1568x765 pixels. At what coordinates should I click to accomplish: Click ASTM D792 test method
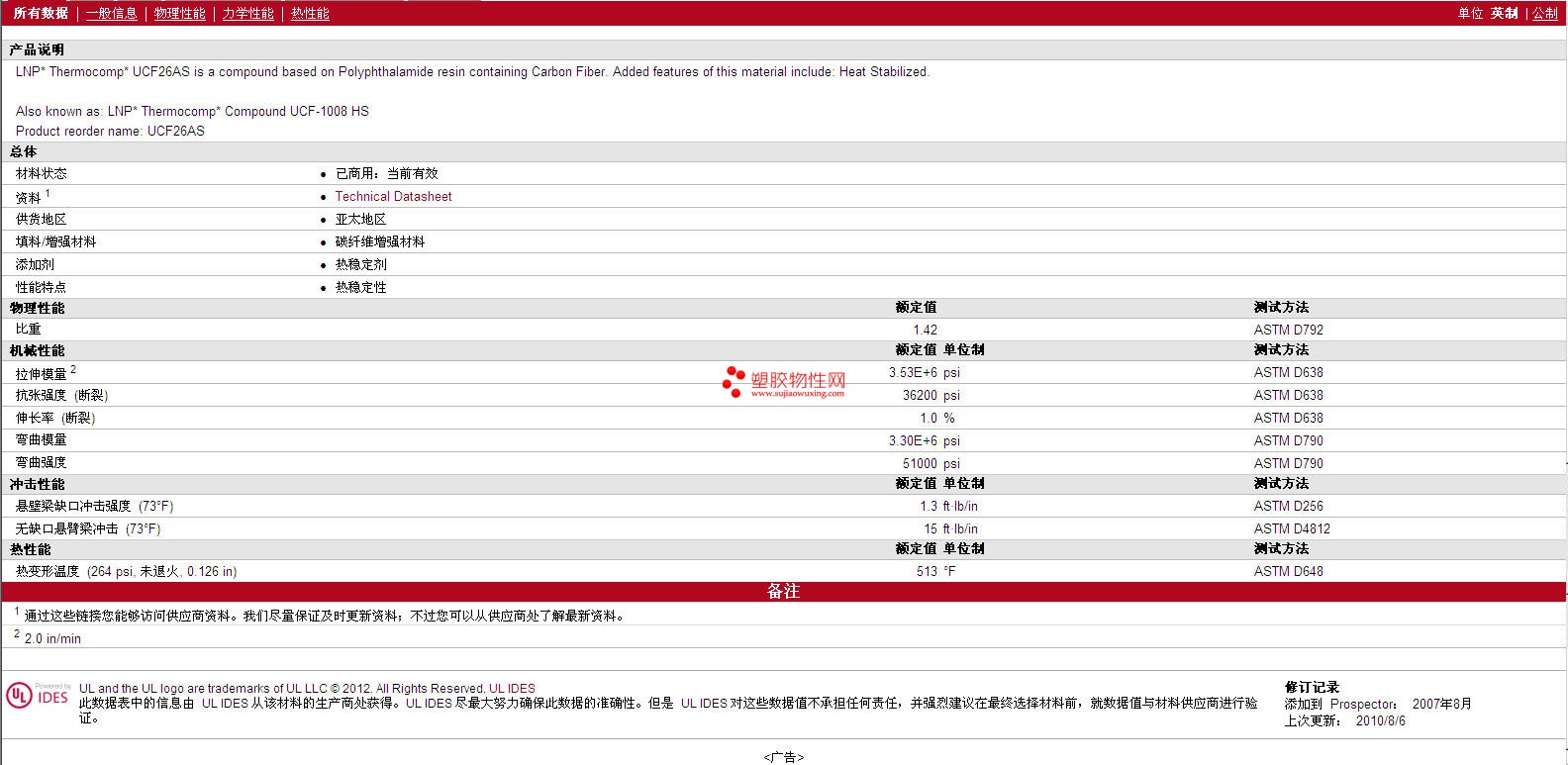click(1288, 330)
